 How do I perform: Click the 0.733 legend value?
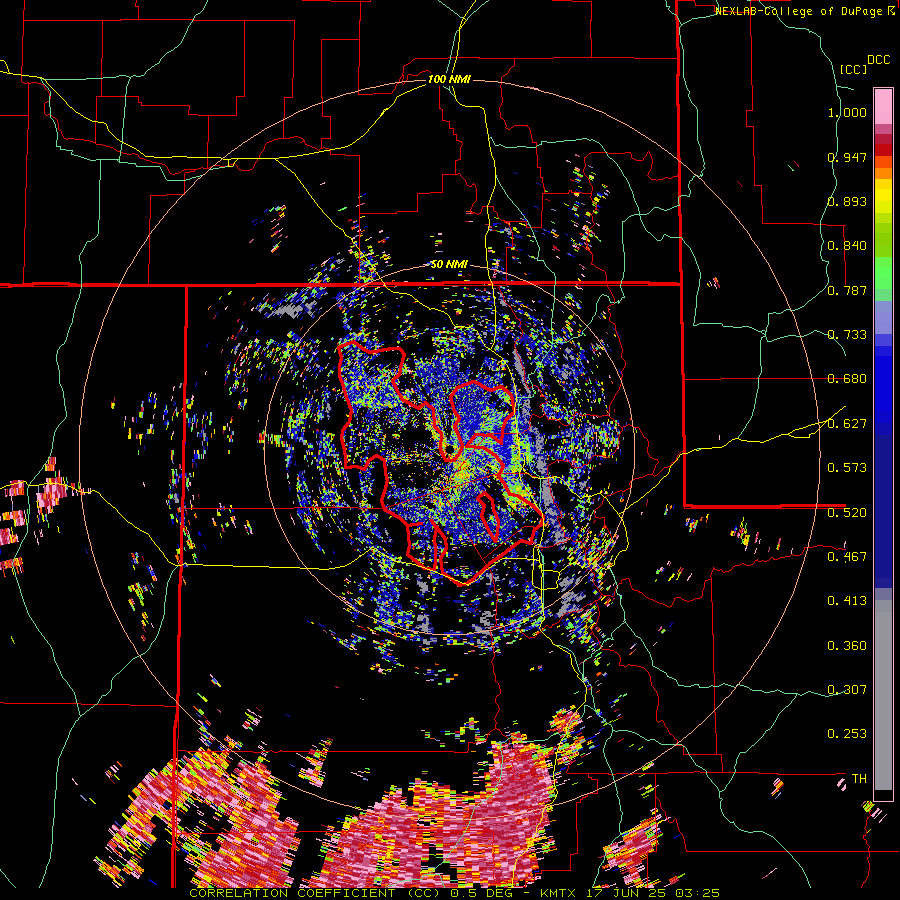pos(847,335)
